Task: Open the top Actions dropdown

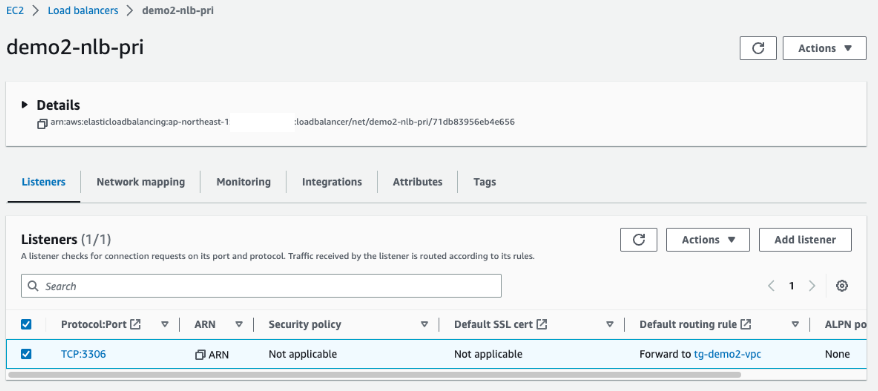Action: (x=824, y=48)
